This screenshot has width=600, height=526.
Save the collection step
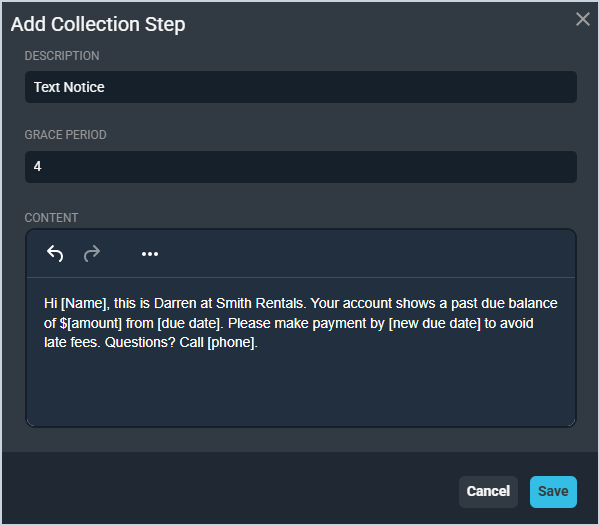click(553, 491)
